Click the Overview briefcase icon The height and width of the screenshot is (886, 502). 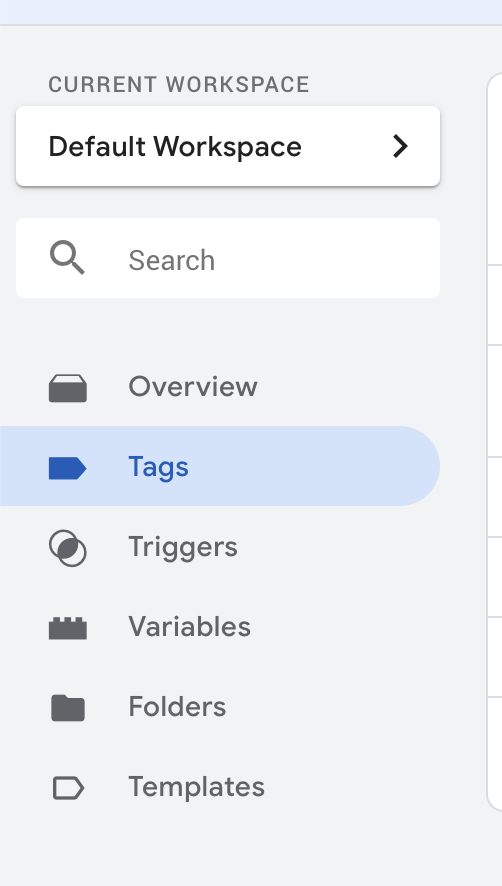[x=68, y=388]
